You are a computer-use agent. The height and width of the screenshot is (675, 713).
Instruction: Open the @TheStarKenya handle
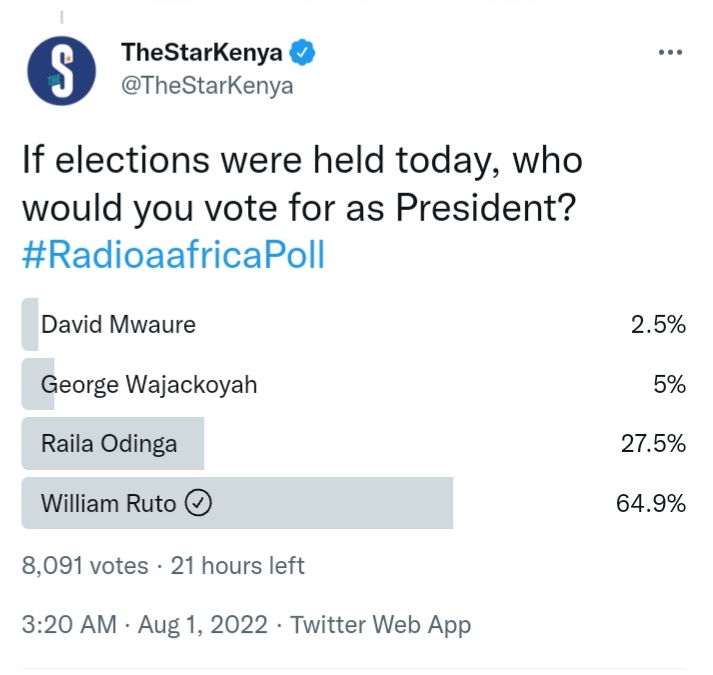(207, 86)
